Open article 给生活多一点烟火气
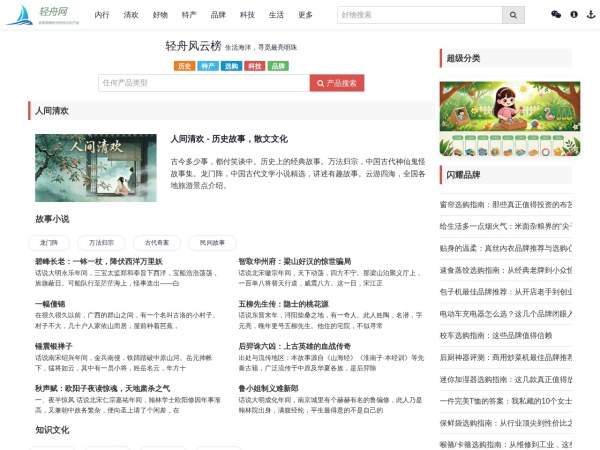 [506, 227]
